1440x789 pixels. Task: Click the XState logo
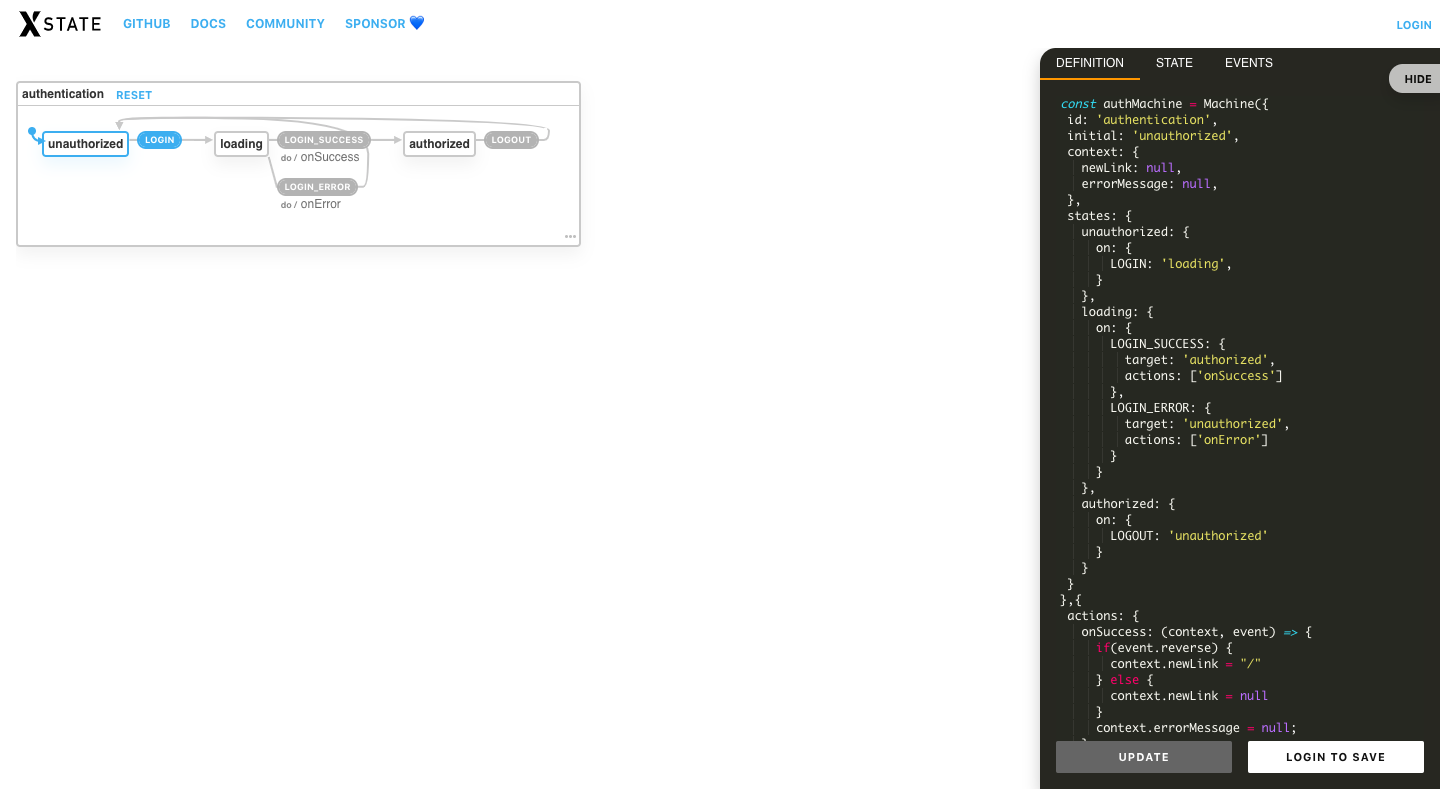click(60, 24)
